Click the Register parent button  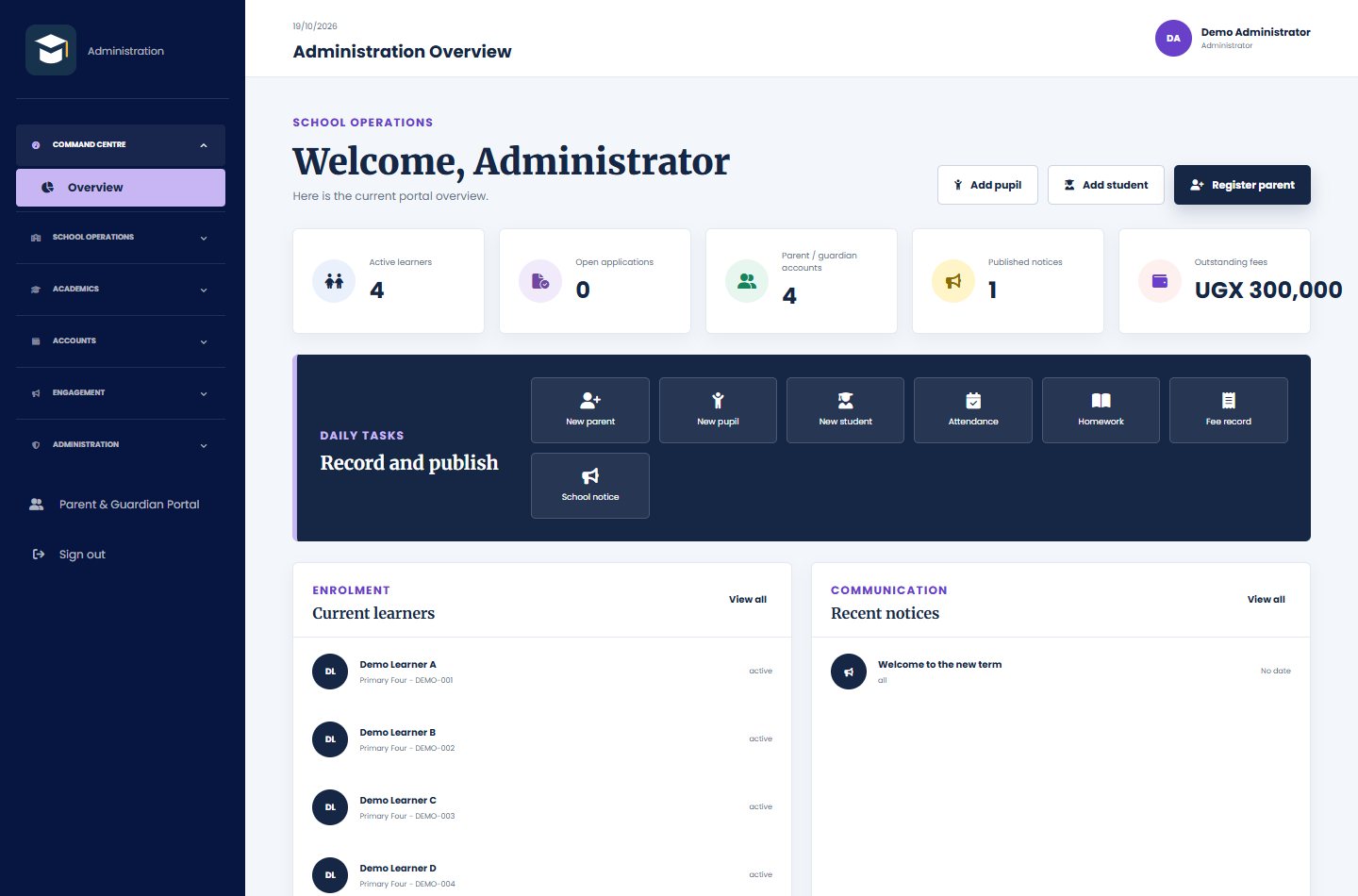click(1242, 185)
